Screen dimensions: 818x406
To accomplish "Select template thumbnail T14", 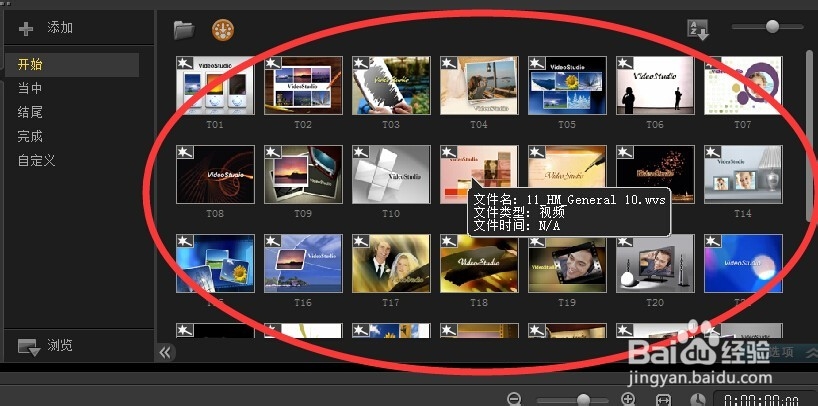I will point(743,174).
